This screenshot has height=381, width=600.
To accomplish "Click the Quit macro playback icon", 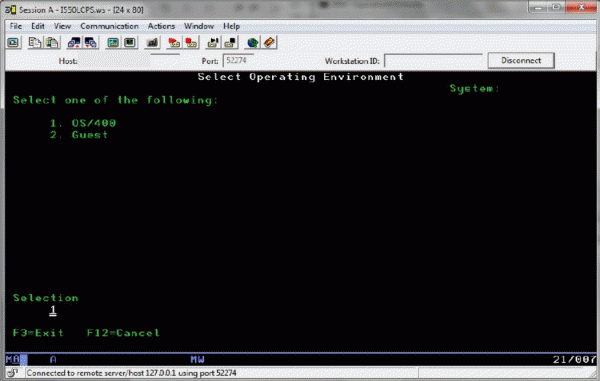I will 230,42.
